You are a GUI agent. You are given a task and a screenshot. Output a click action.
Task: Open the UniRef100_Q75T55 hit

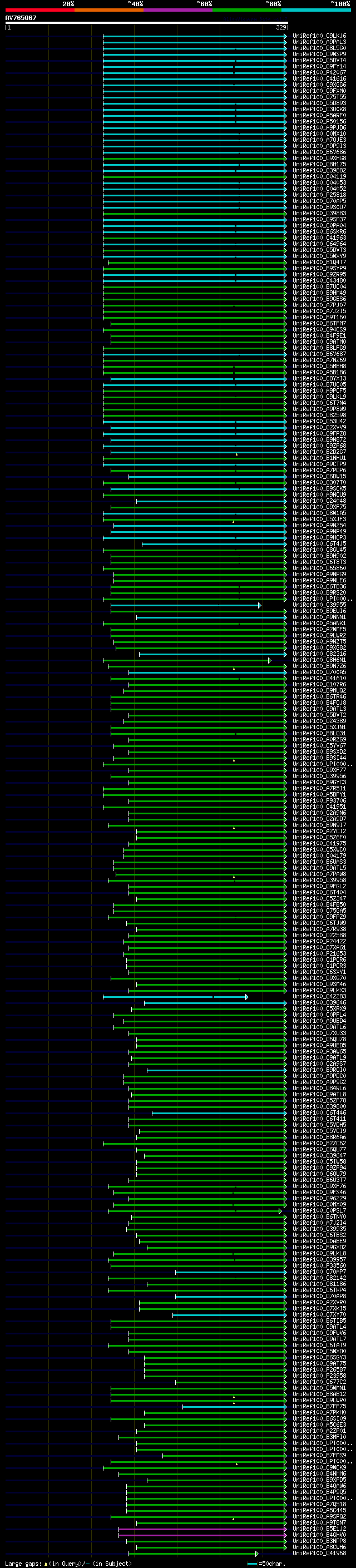coord(319,97)
